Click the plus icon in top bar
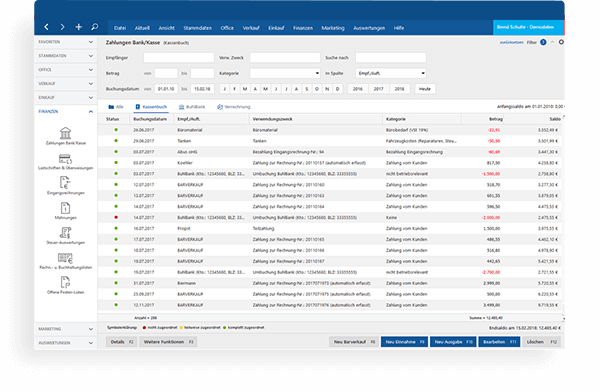The image size is (600, 392). [x=78, y=27]
